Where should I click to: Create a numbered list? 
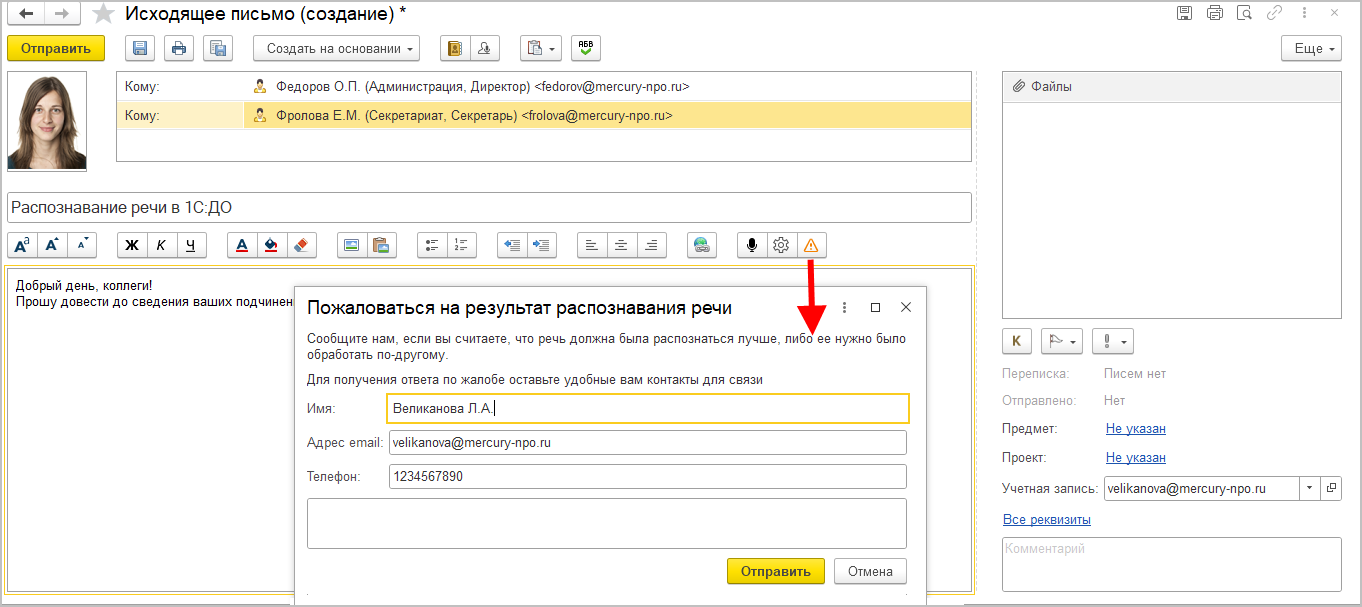coord(462,245)
